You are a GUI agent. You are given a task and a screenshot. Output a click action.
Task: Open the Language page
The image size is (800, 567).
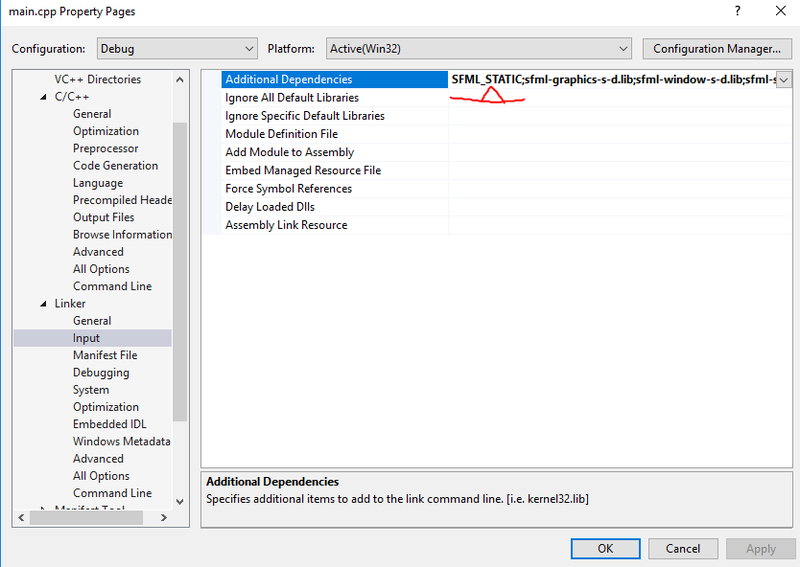point(97,183)
